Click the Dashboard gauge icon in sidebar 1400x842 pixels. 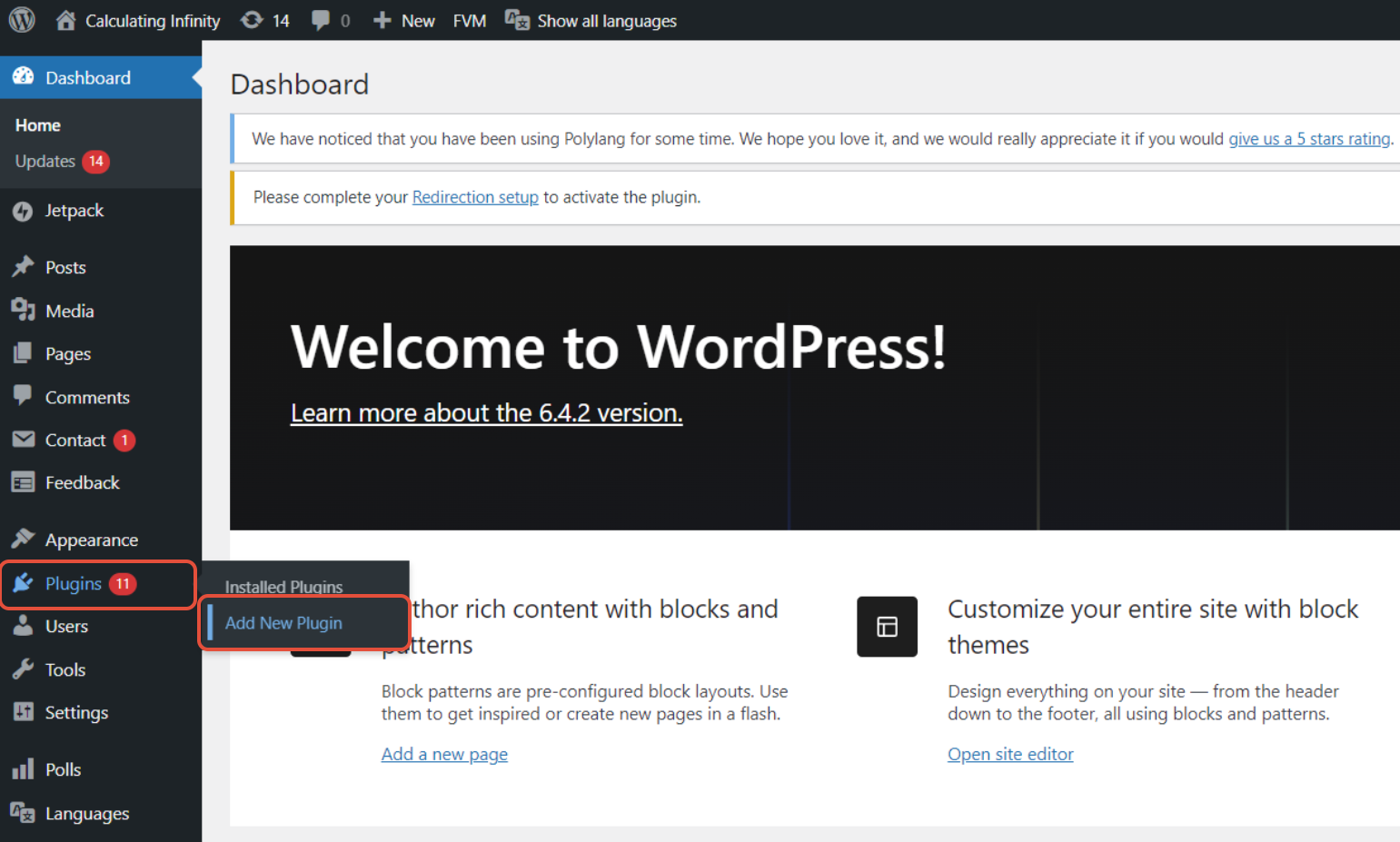(x=24, y=77)
